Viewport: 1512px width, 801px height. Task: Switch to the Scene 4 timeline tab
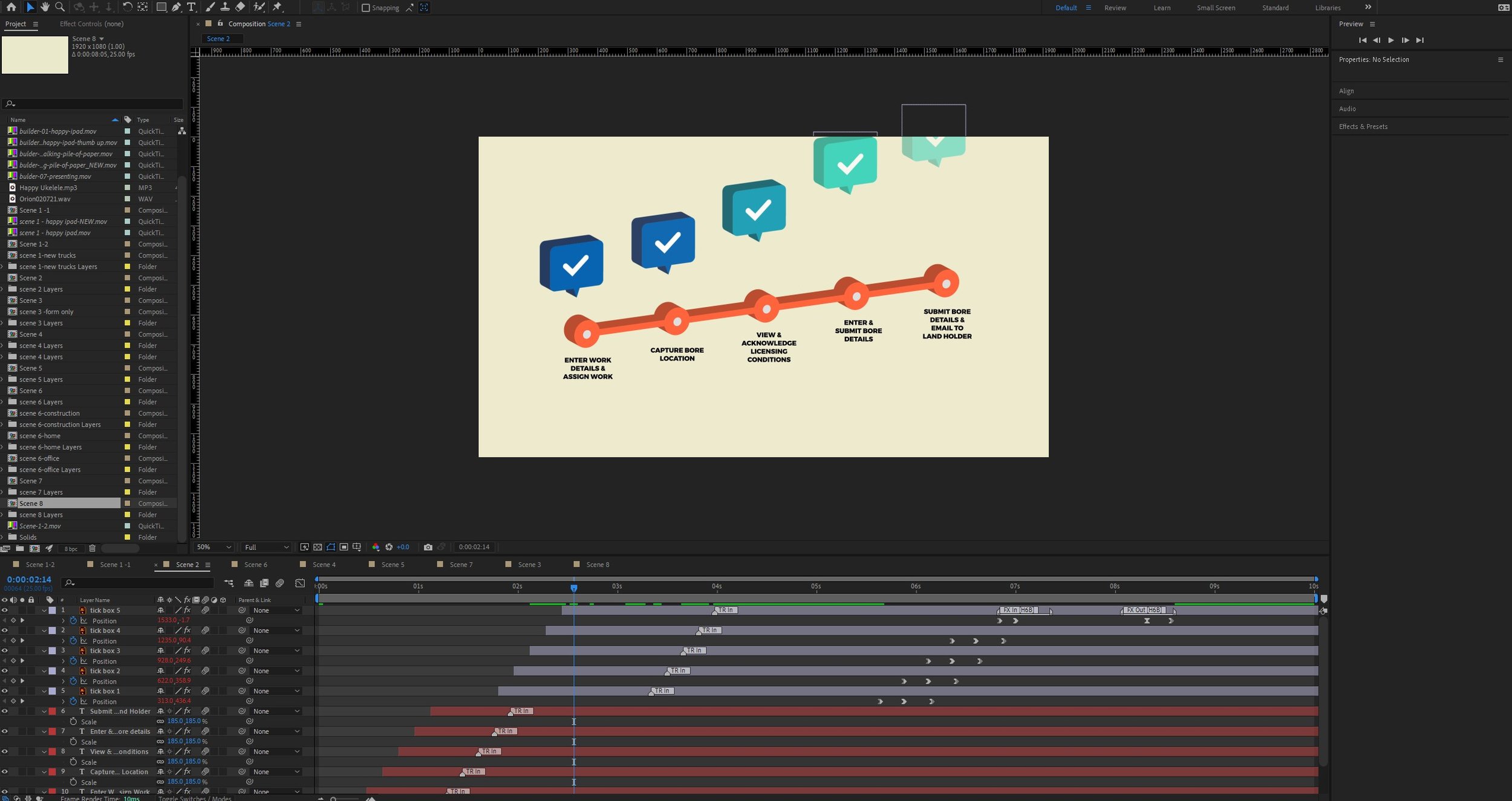pos(324,565)
